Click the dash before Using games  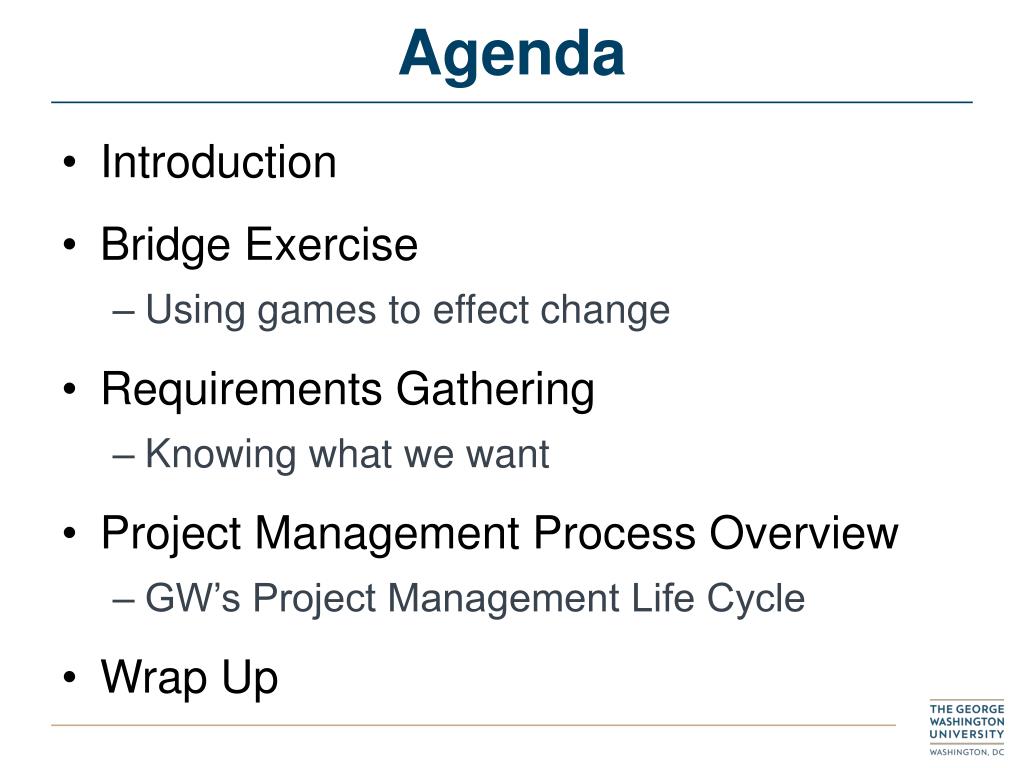(x=123, y=313)
